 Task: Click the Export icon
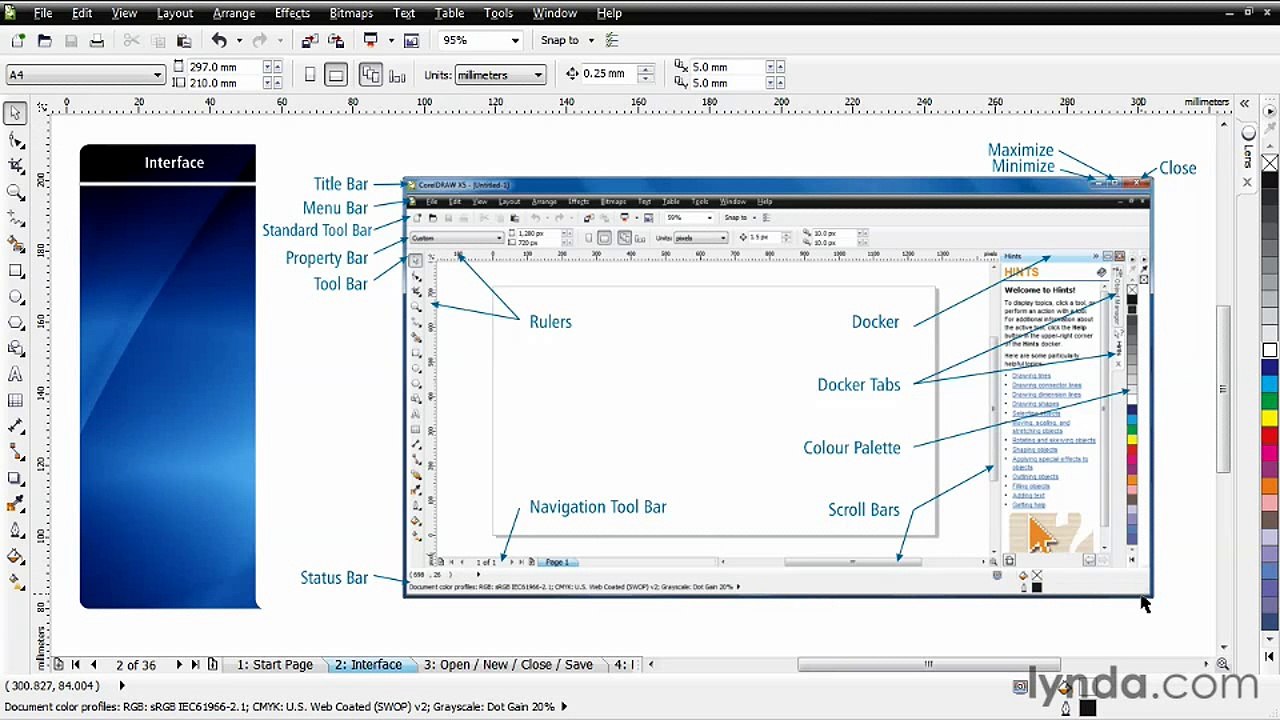pyautogui.click(x=336, y=40)
